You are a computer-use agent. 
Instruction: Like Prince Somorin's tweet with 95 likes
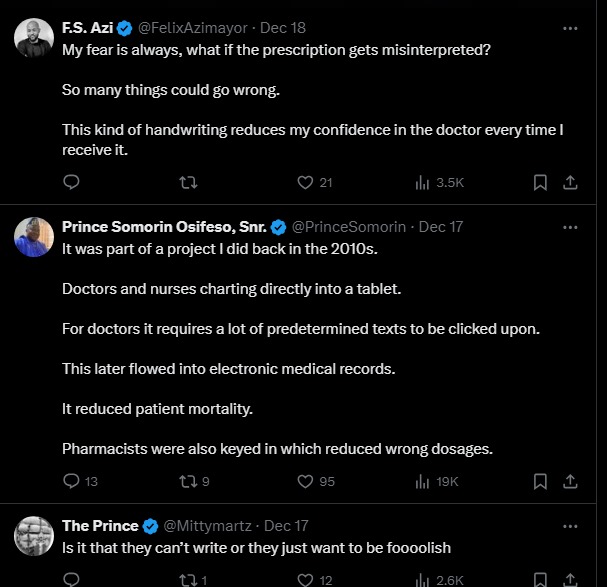pyautogui.click(x=306, y=481)
